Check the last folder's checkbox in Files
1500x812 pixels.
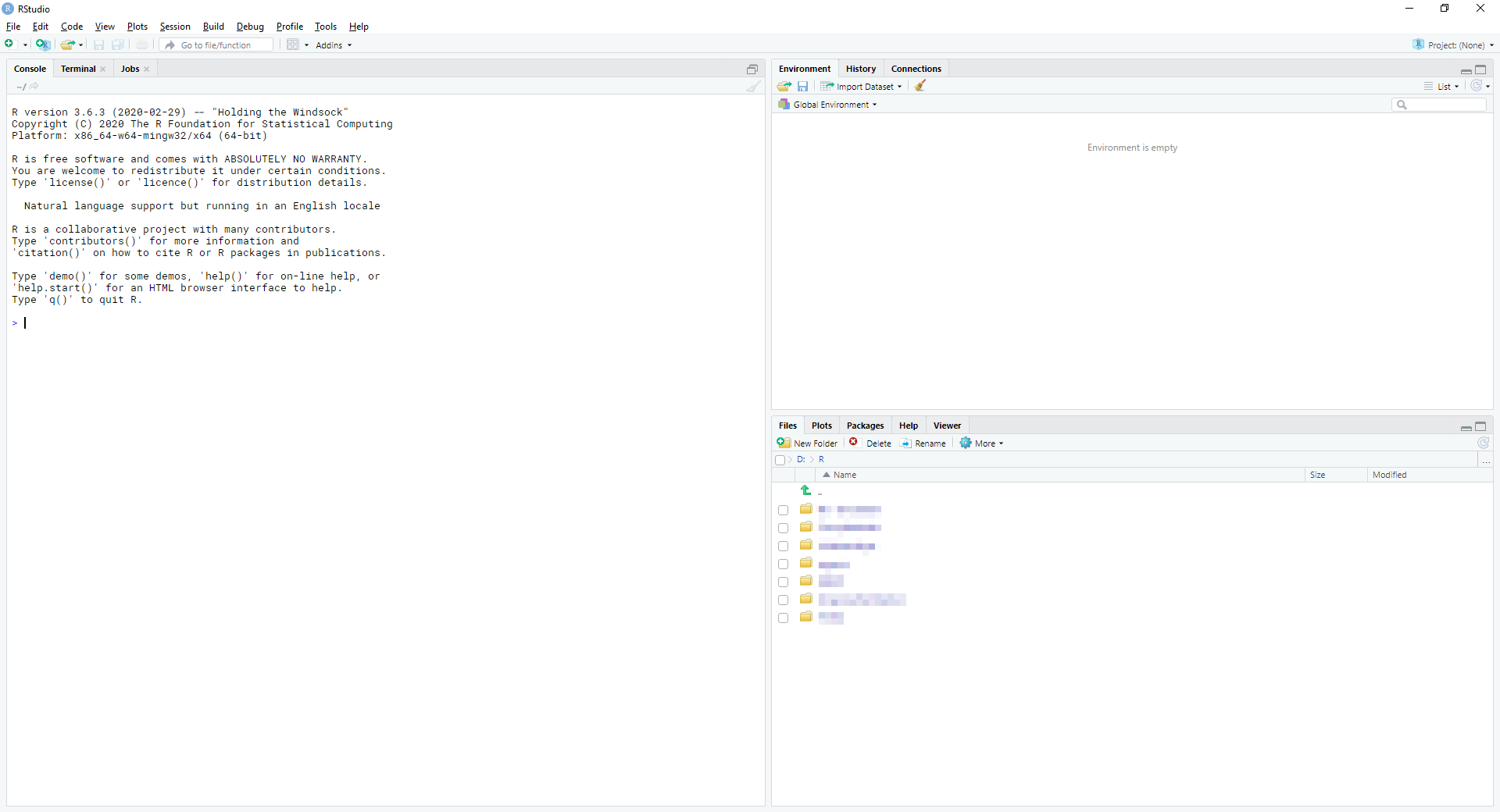783,618
